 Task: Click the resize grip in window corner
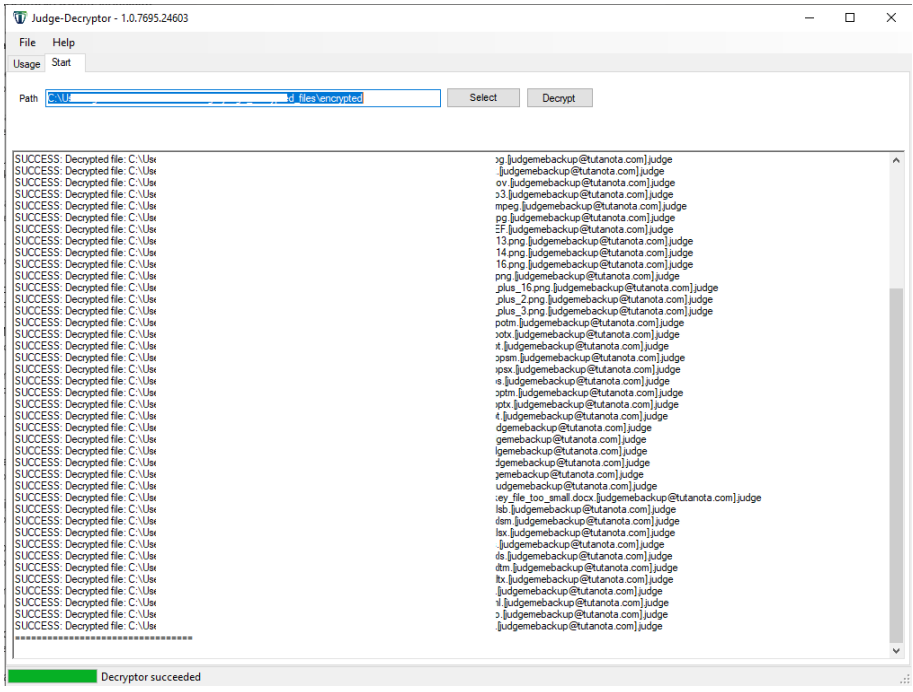[904, 683]
